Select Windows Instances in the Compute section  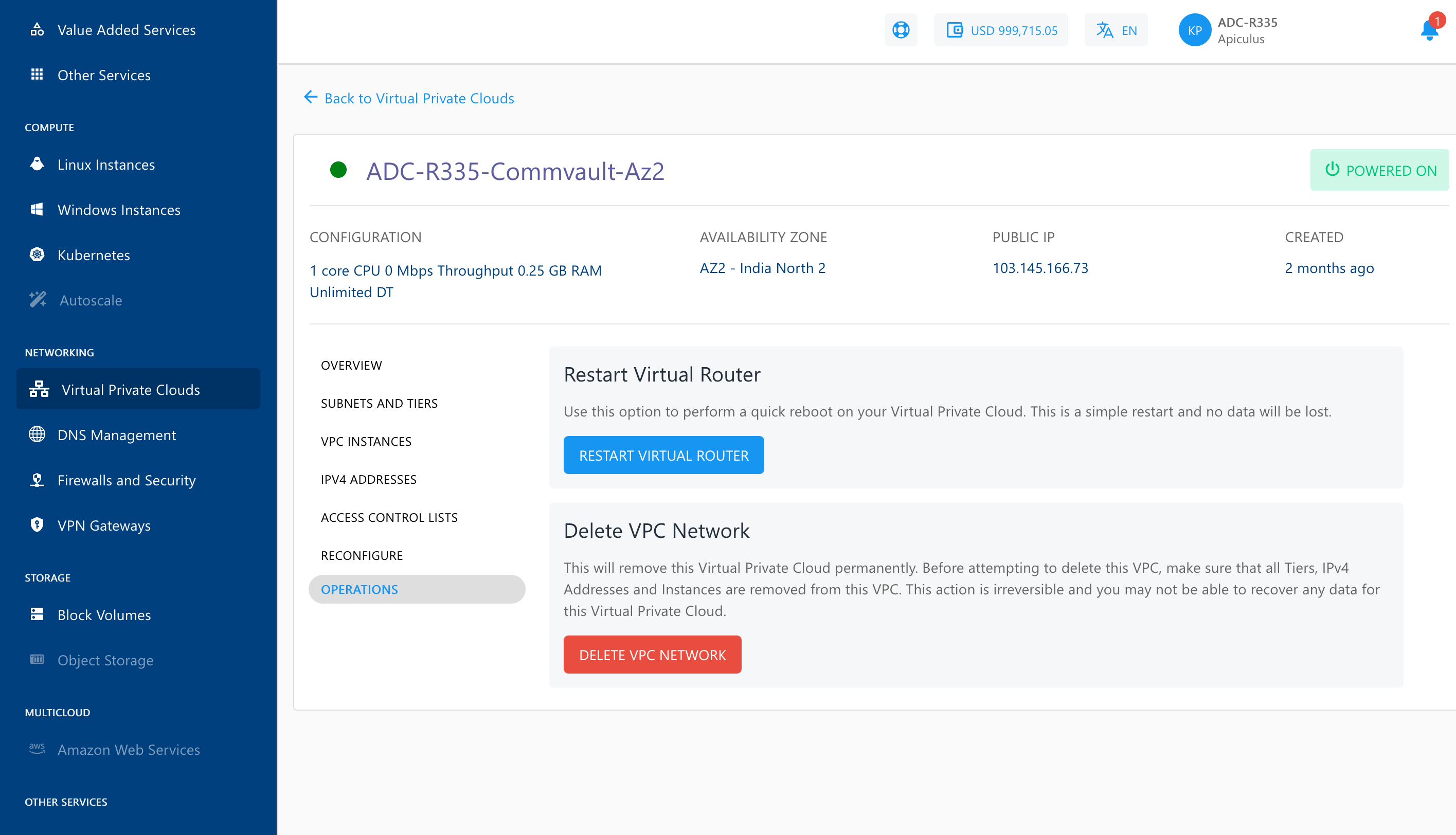click(119, 210)
